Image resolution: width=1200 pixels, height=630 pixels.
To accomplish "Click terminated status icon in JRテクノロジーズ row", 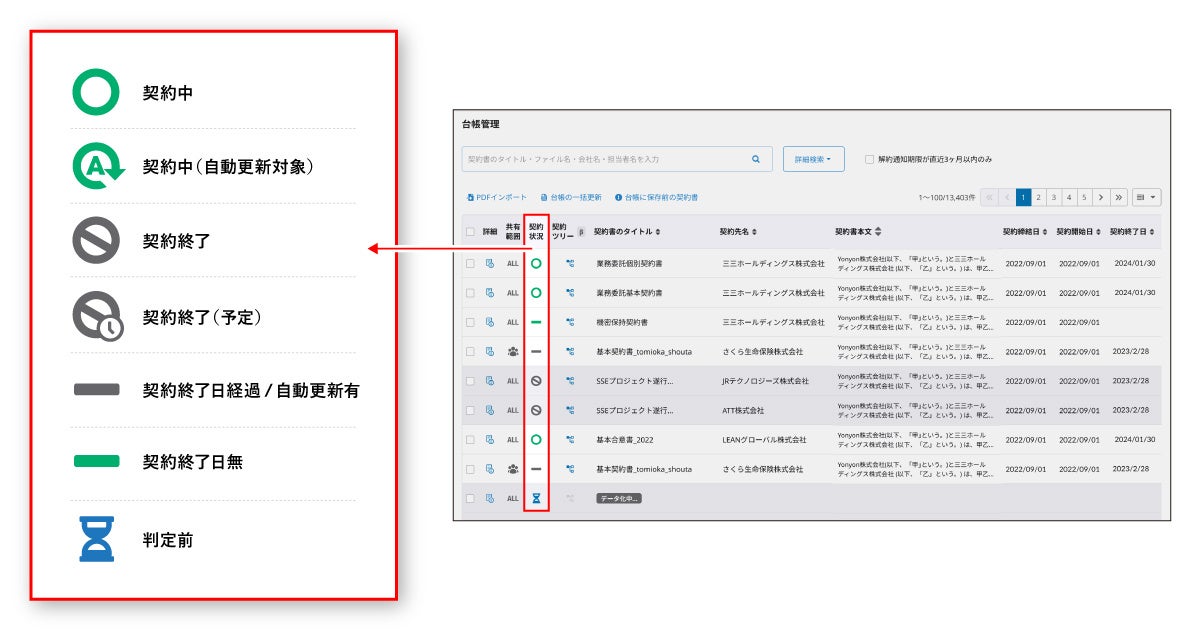I will click(x=536, y=381).
